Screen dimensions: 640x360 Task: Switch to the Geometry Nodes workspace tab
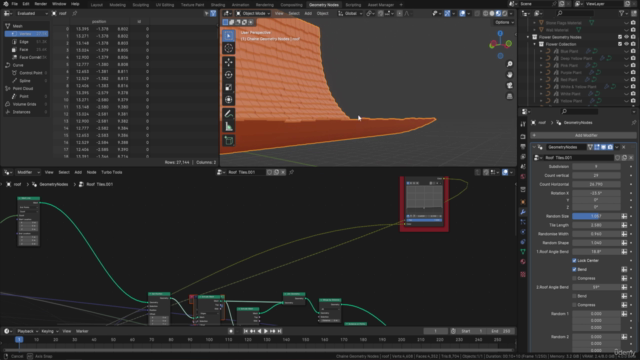coord(324,5)
